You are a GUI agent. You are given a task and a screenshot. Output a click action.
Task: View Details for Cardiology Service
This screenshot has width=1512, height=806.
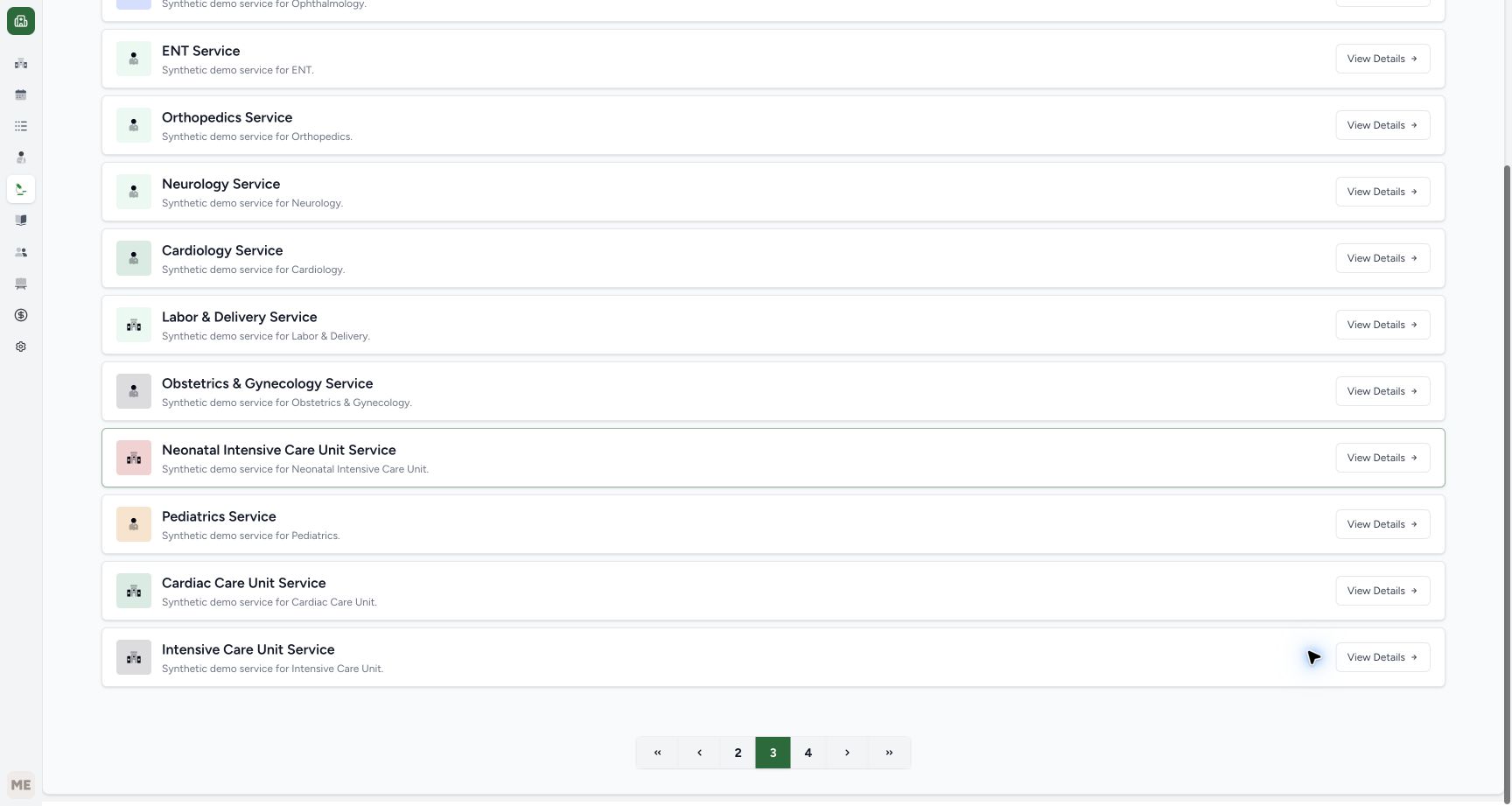point(1382,258)
